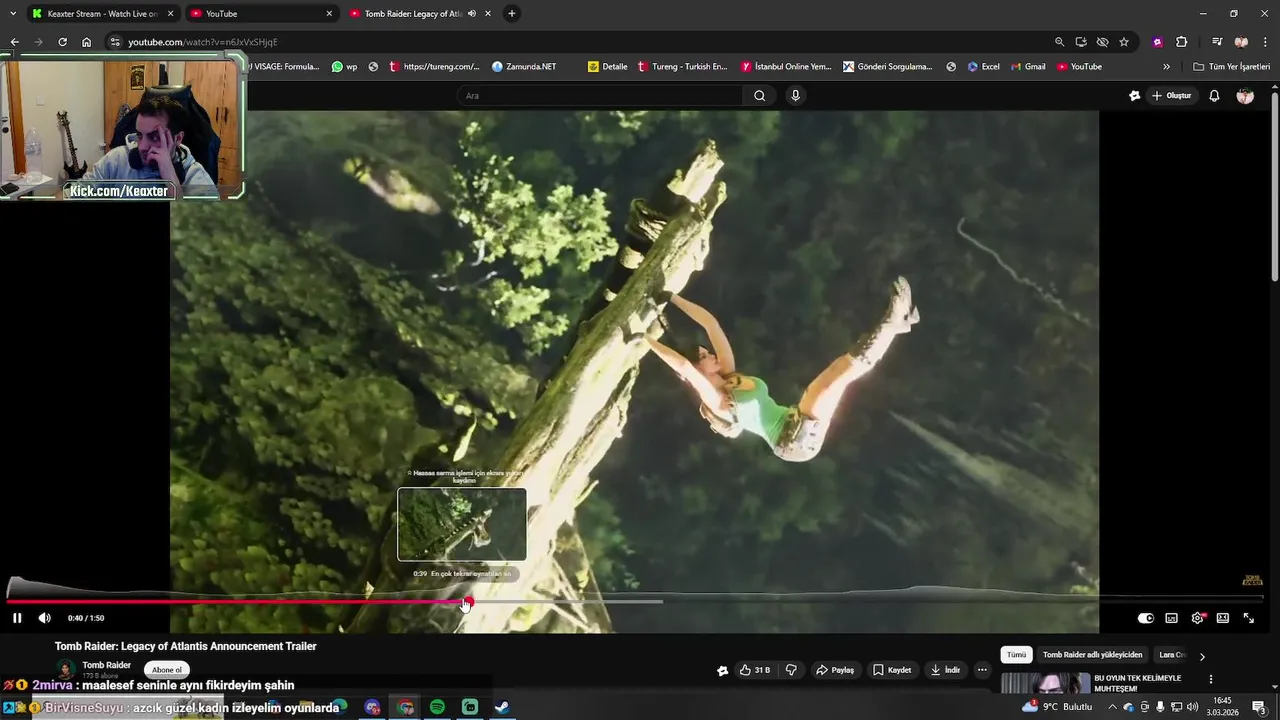
Task: Open the browser home page
Action: (x=86, y=42)
